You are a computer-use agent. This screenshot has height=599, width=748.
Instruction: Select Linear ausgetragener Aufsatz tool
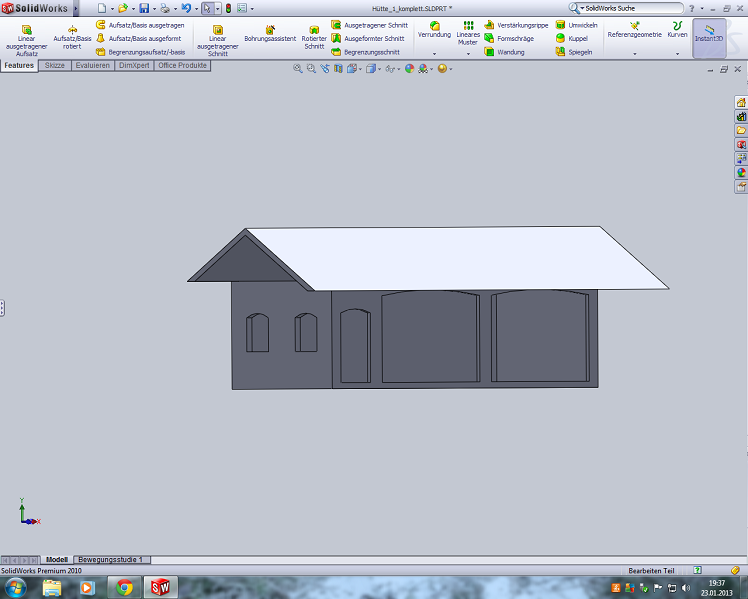pos(26,38)
